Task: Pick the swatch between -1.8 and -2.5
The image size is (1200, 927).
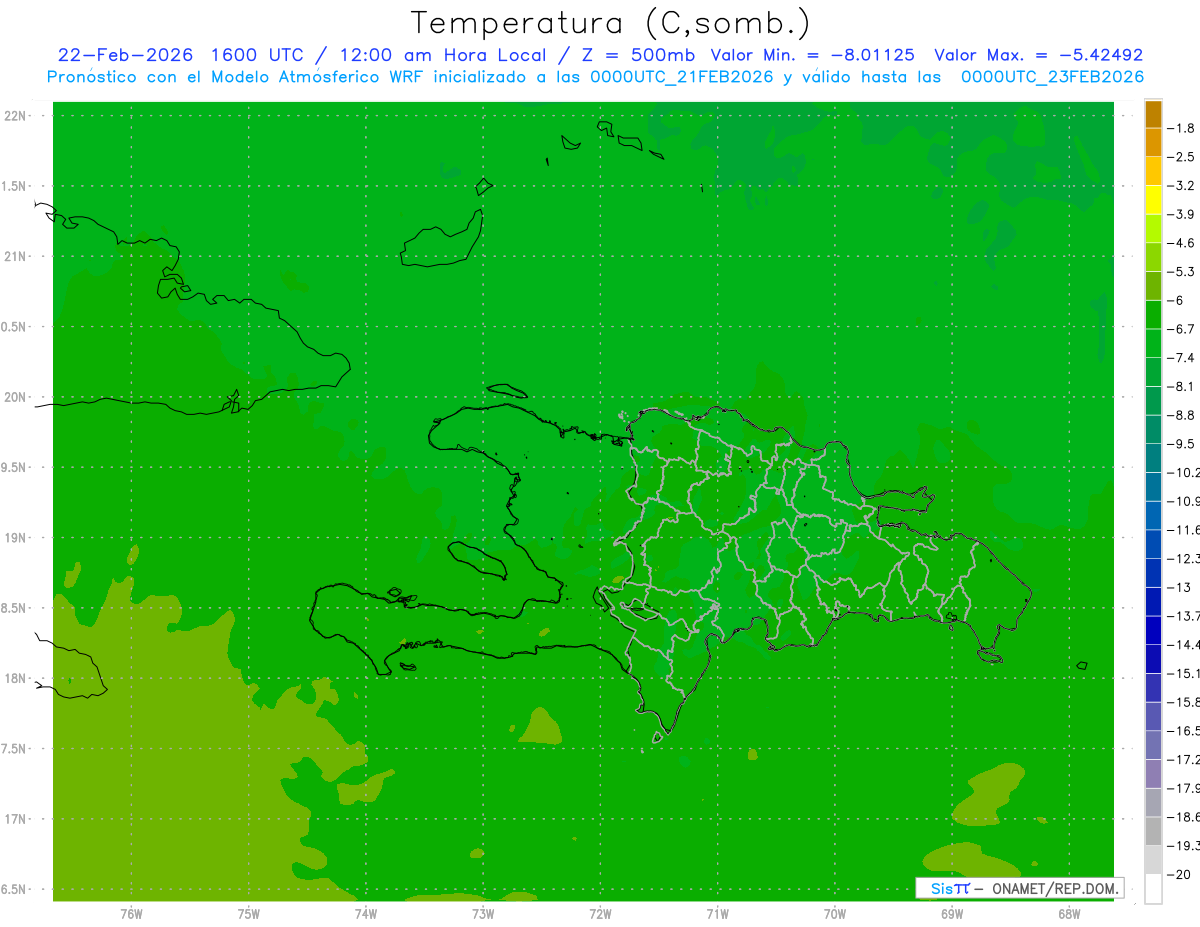Action: [1153, 142]
